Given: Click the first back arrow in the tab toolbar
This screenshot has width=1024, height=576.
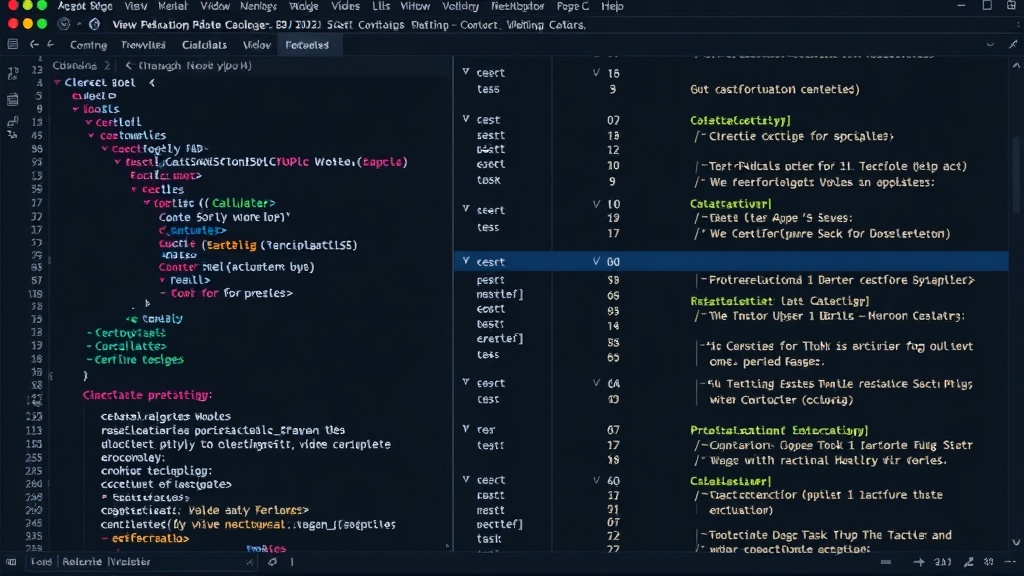Looking at the screenshot, I should point(34,44).
